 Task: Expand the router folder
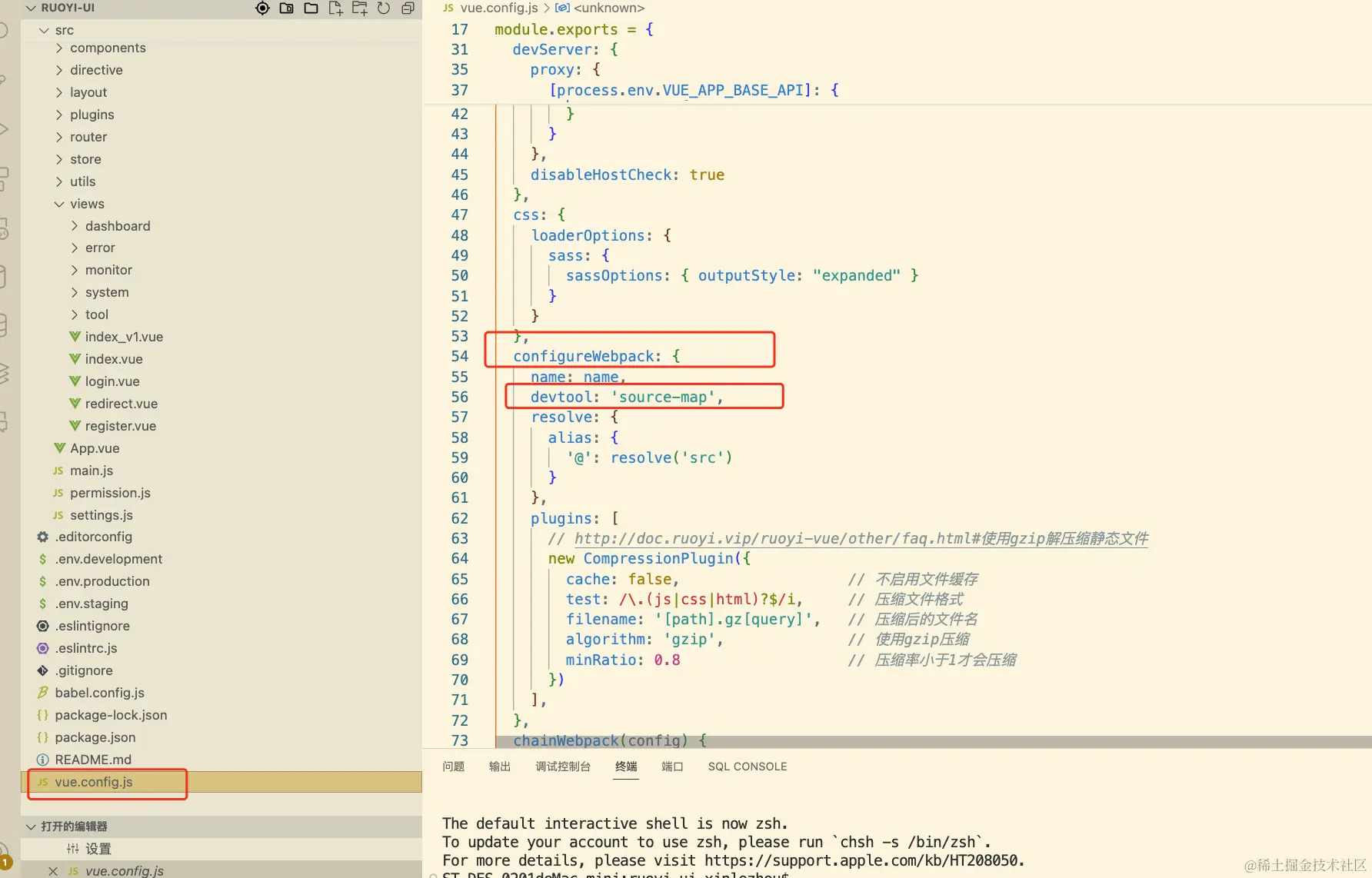(60, 137)
